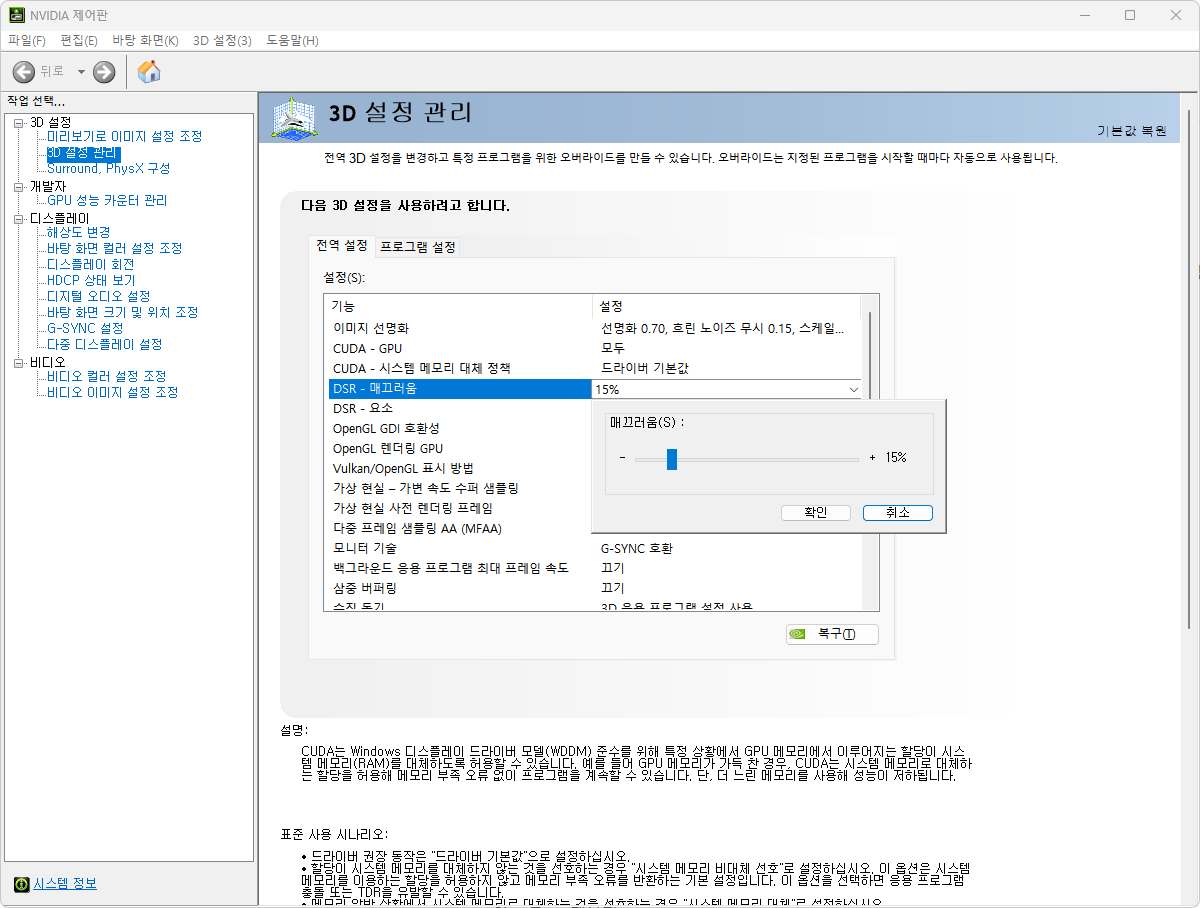This screenshot has height=908, width=1200.
Task: Open 미리보기로 이미지 설정 조정
Action: (x=124, y=136)
